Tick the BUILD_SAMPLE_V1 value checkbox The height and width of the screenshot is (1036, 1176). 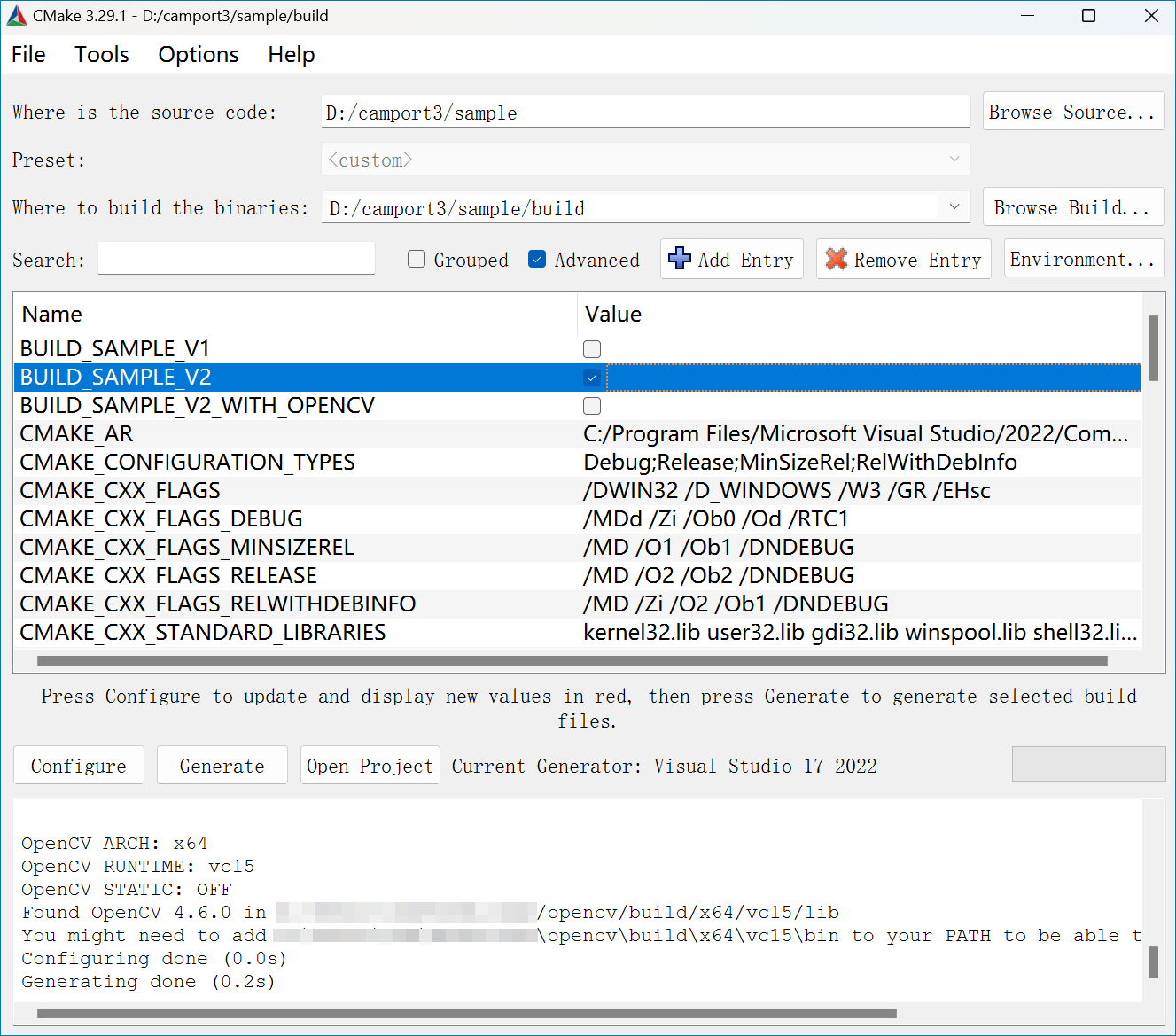point(592,349)
